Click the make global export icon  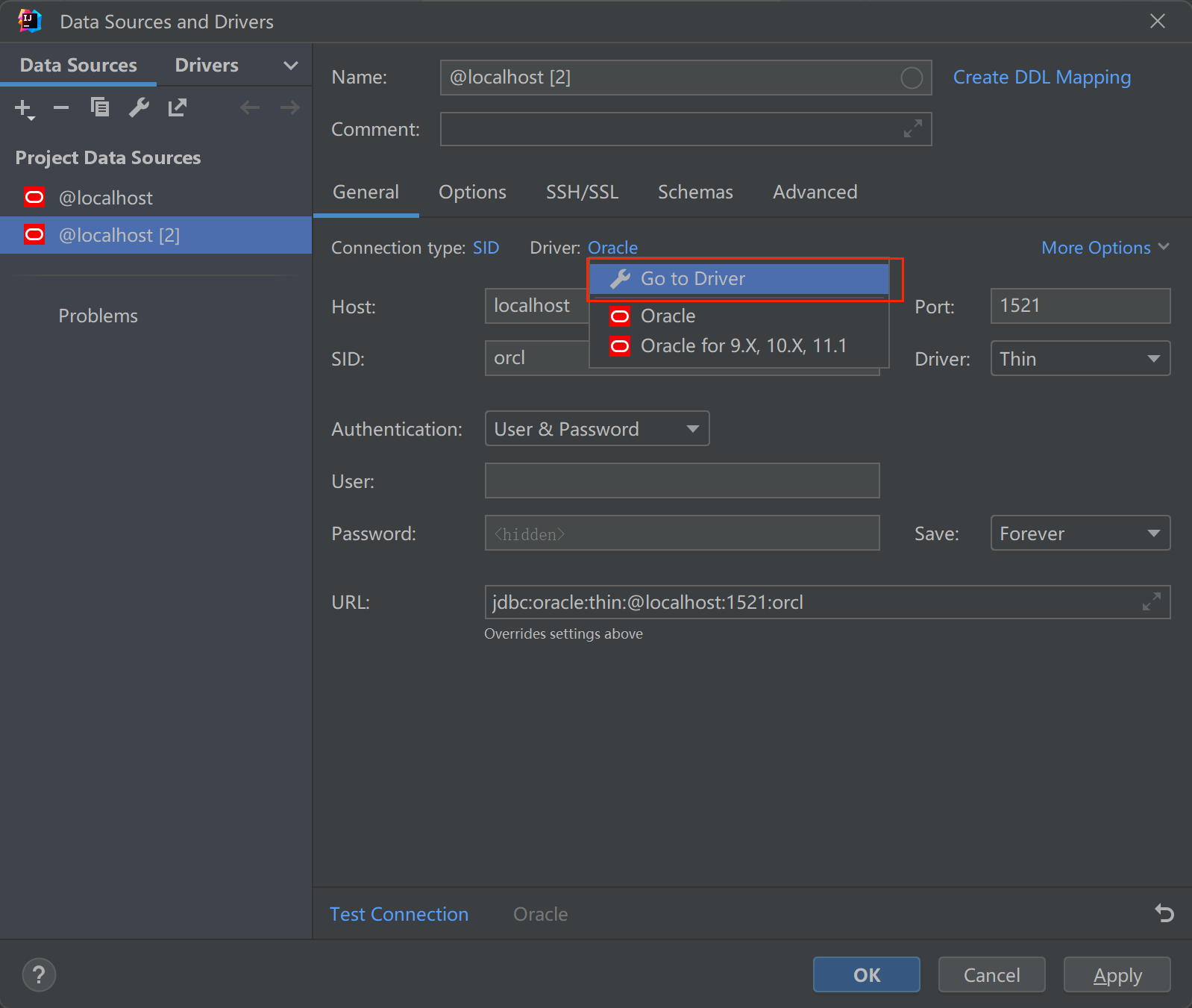[x=178, y=108]
